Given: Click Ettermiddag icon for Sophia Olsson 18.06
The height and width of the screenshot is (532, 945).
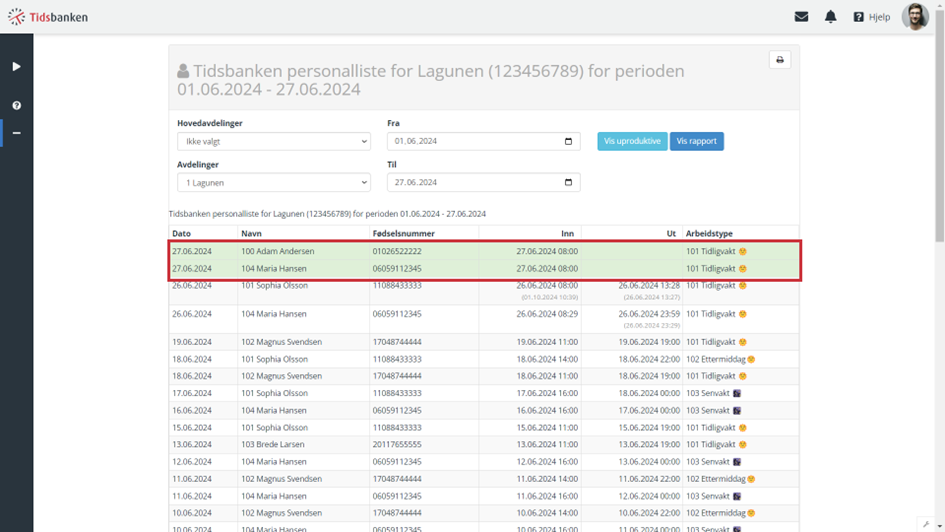Looking at the screenshot, I should point(751,360).
